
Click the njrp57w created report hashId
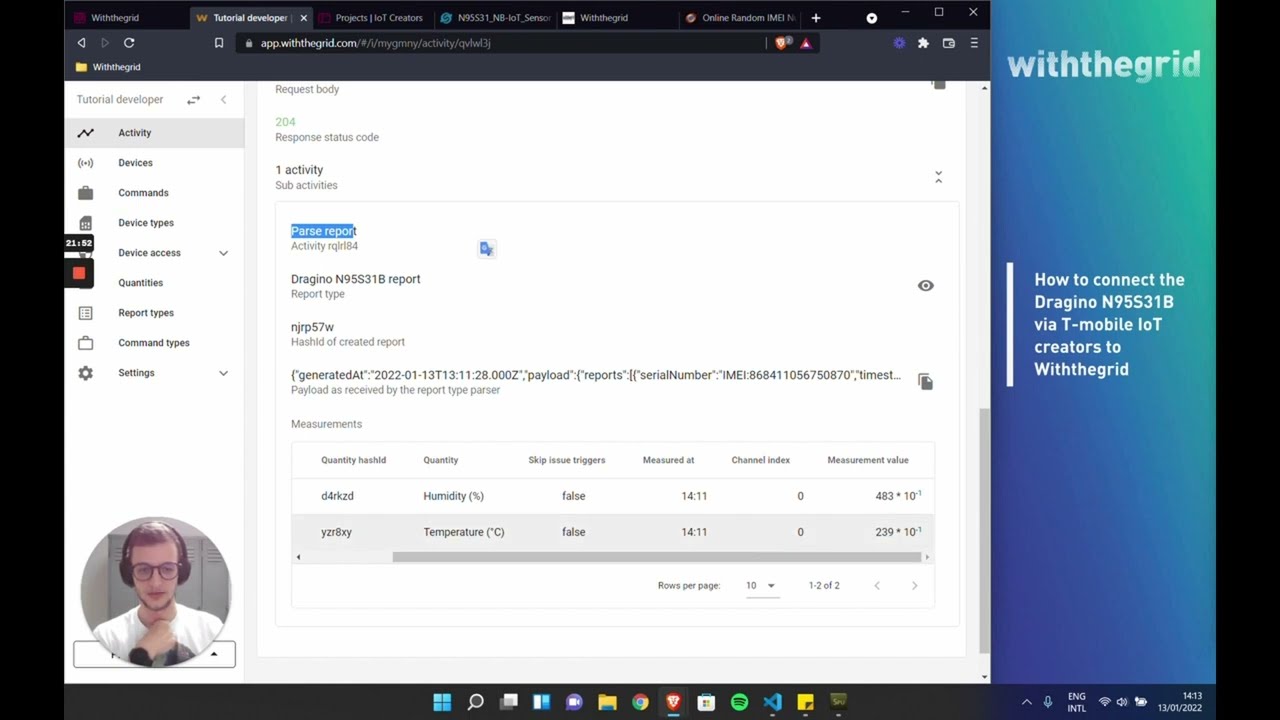312,327
